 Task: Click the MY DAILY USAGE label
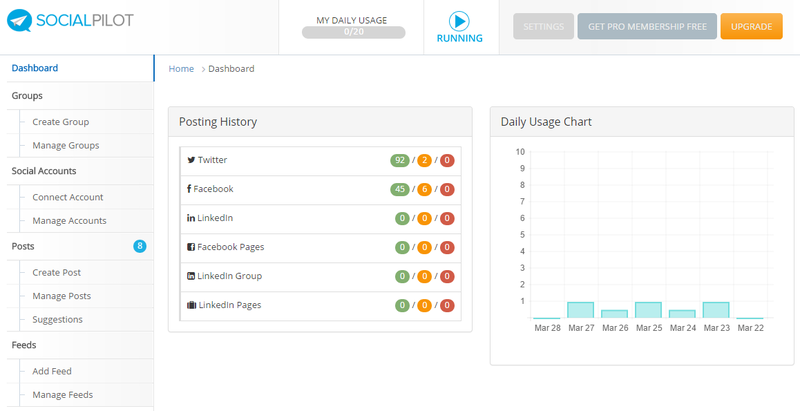coord(352,20)
